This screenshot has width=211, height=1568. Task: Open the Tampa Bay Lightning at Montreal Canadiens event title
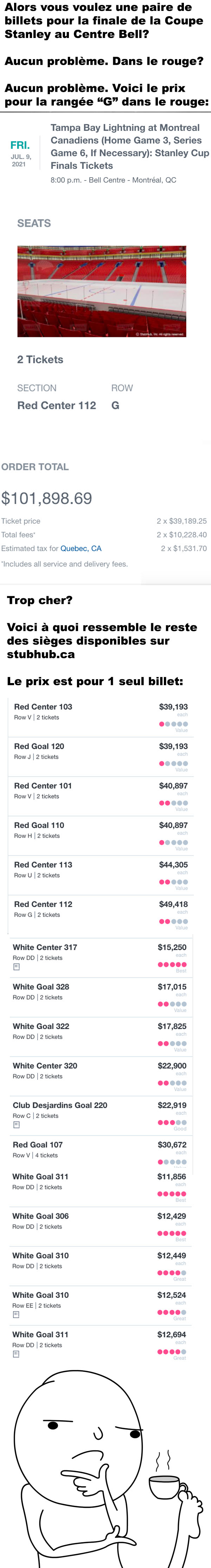click(x=129, y=147)
